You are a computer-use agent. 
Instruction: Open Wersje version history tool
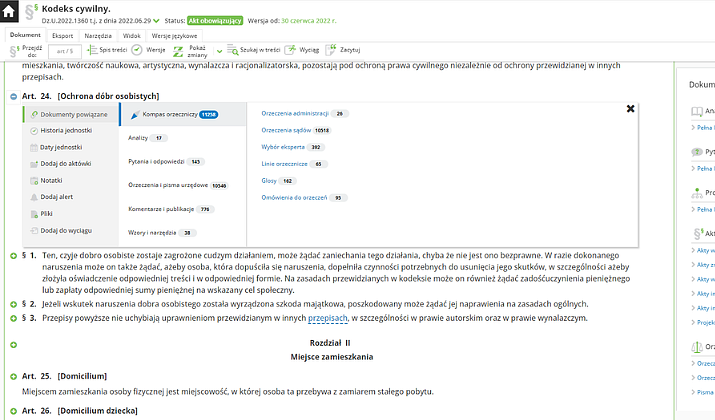148,50
